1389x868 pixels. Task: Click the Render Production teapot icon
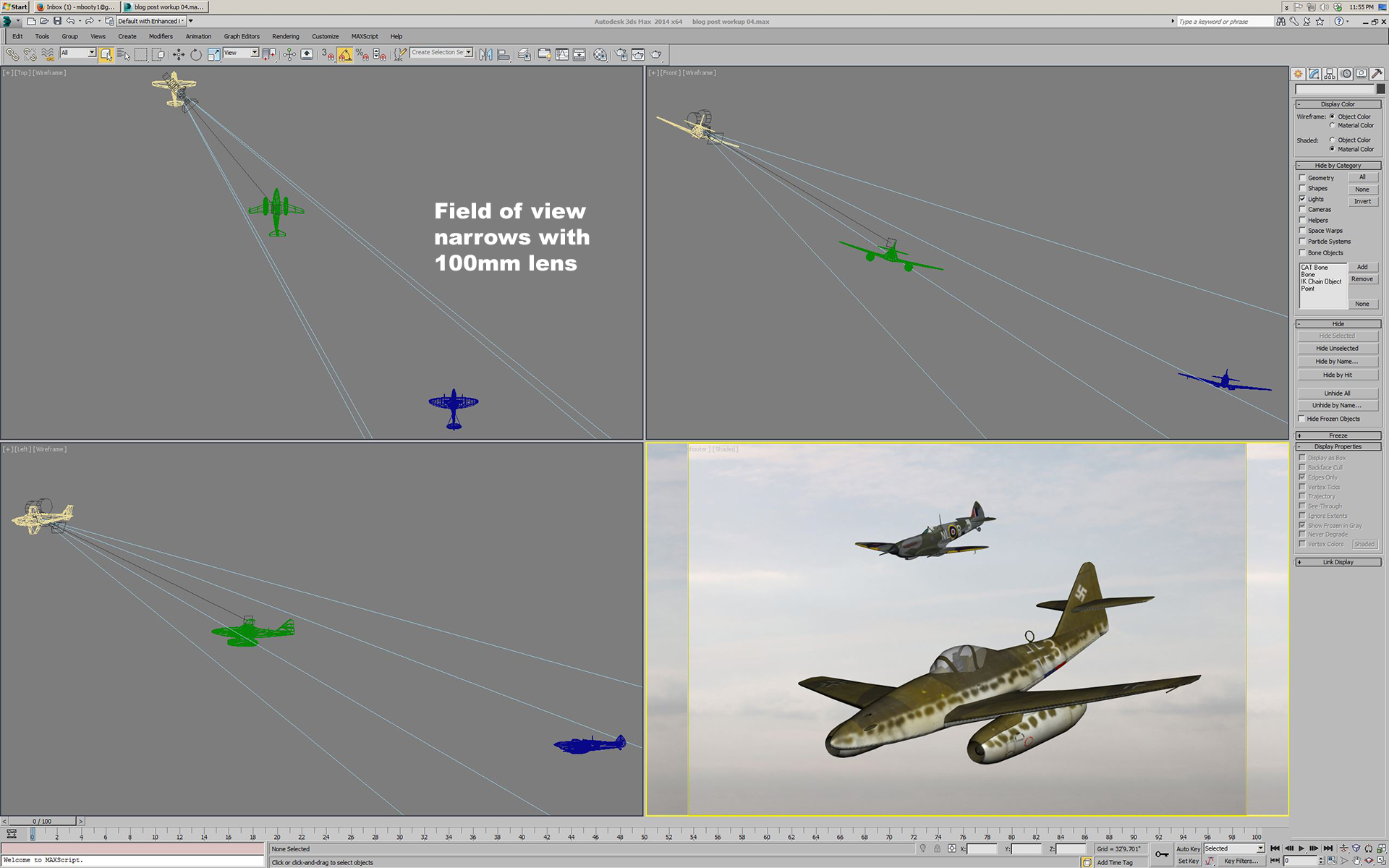656,54
